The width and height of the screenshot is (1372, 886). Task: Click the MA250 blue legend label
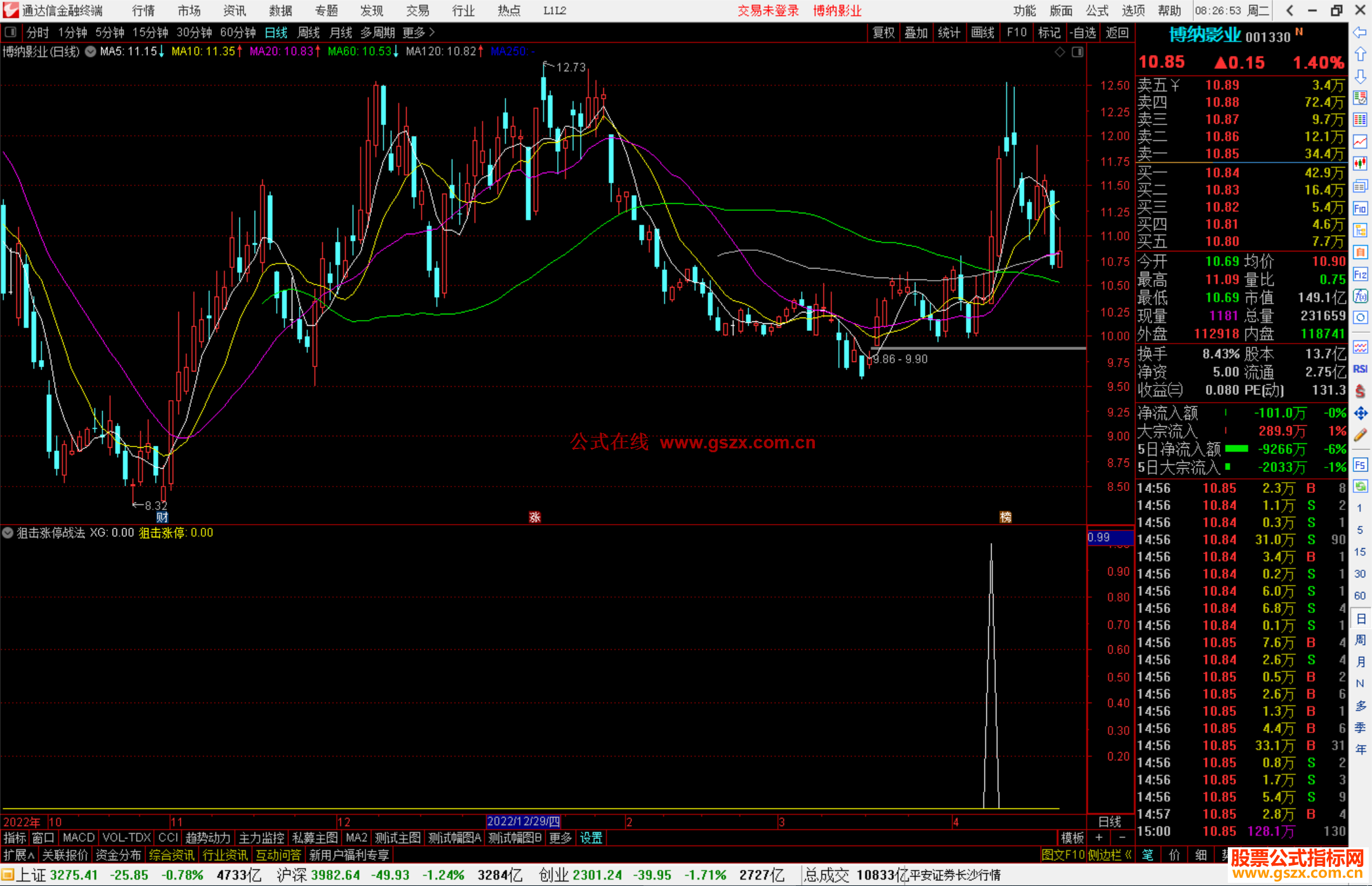coord(513,51)
